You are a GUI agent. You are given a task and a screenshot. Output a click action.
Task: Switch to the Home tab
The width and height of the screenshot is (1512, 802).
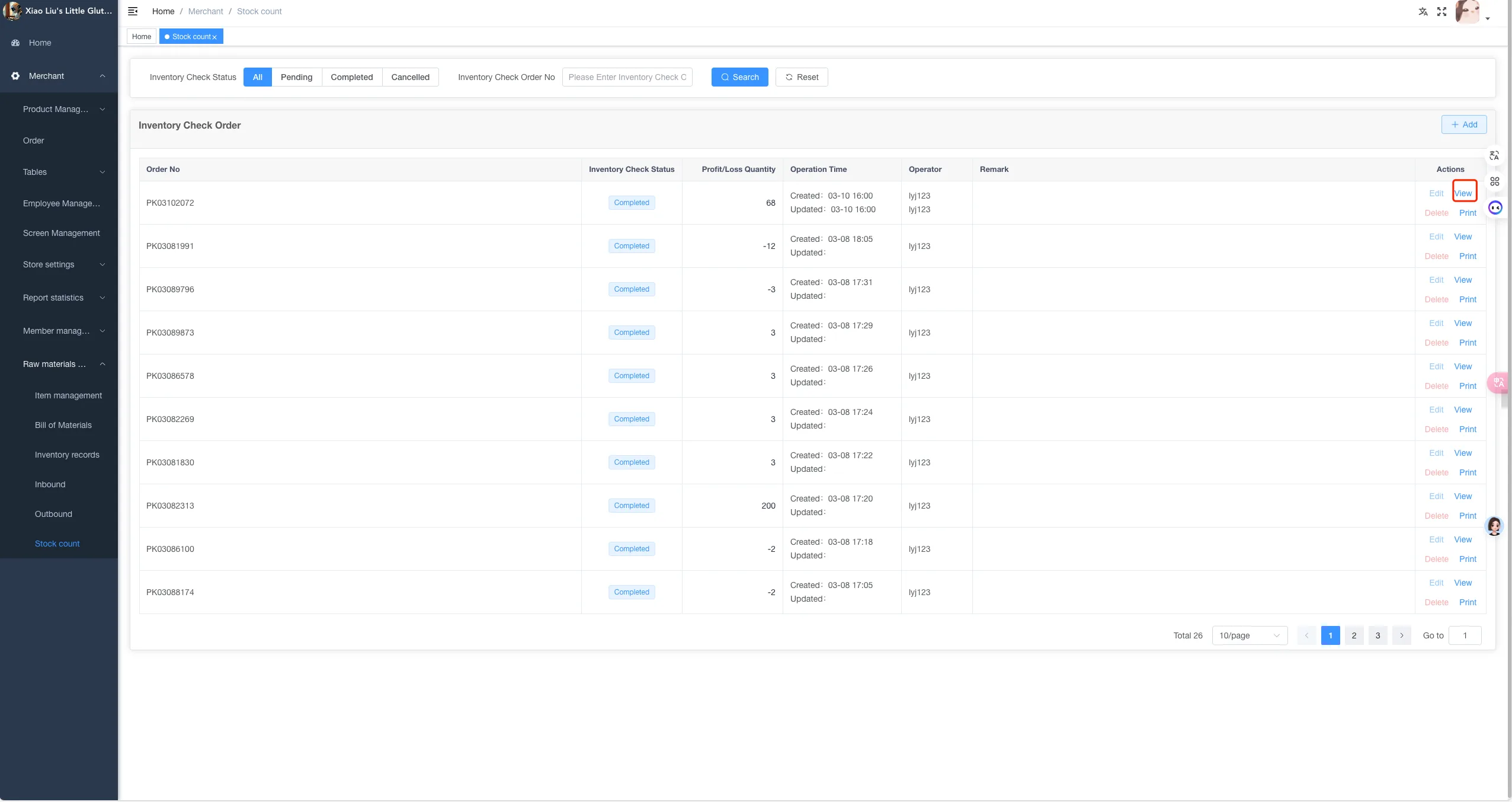(142, 37)
